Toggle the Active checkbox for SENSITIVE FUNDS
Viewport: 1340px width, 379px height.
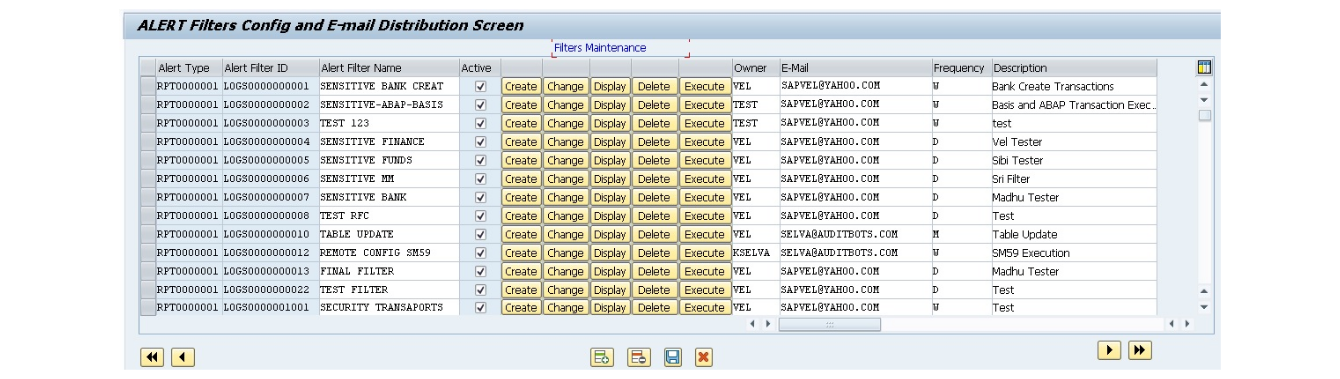(x=480, y=160)
